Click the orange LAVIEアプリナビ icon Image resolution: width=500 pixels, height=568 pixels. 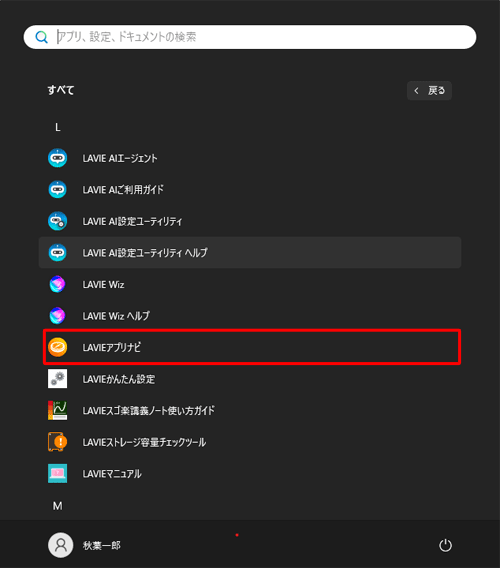point(58,347)
